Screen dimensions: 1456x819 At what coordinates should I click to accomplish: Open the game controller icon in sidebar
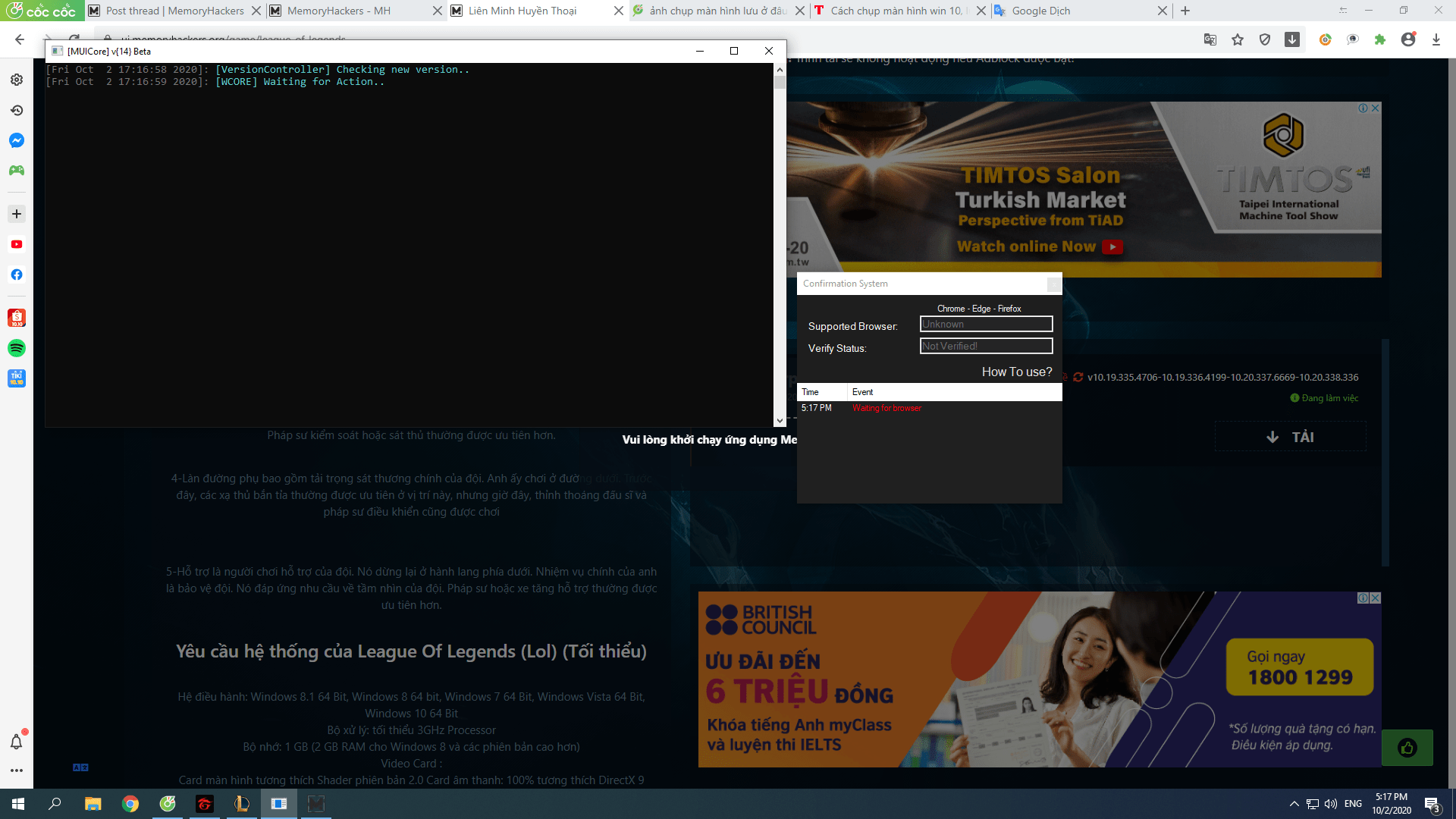tap(17, 171)
